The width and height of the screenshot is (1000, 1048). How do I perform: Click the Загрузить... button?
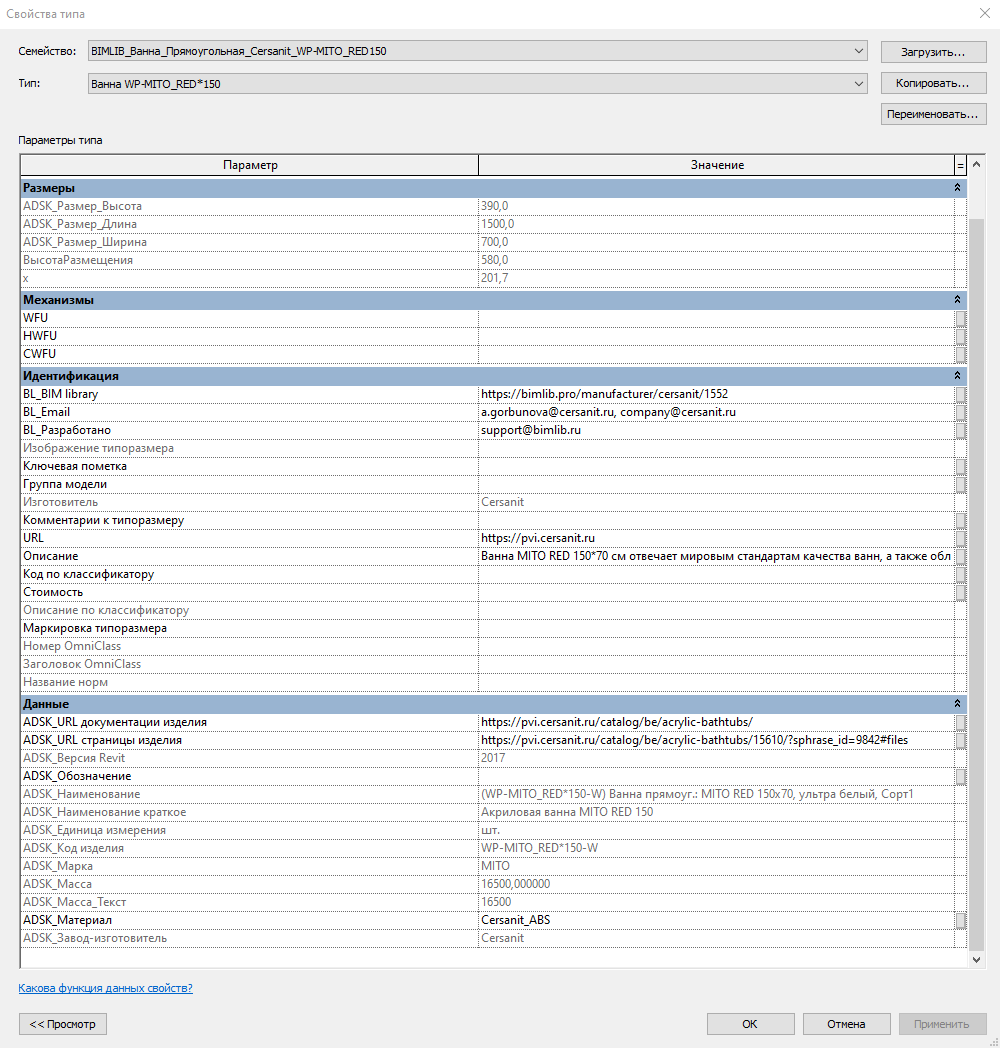[x=933, y=51]
